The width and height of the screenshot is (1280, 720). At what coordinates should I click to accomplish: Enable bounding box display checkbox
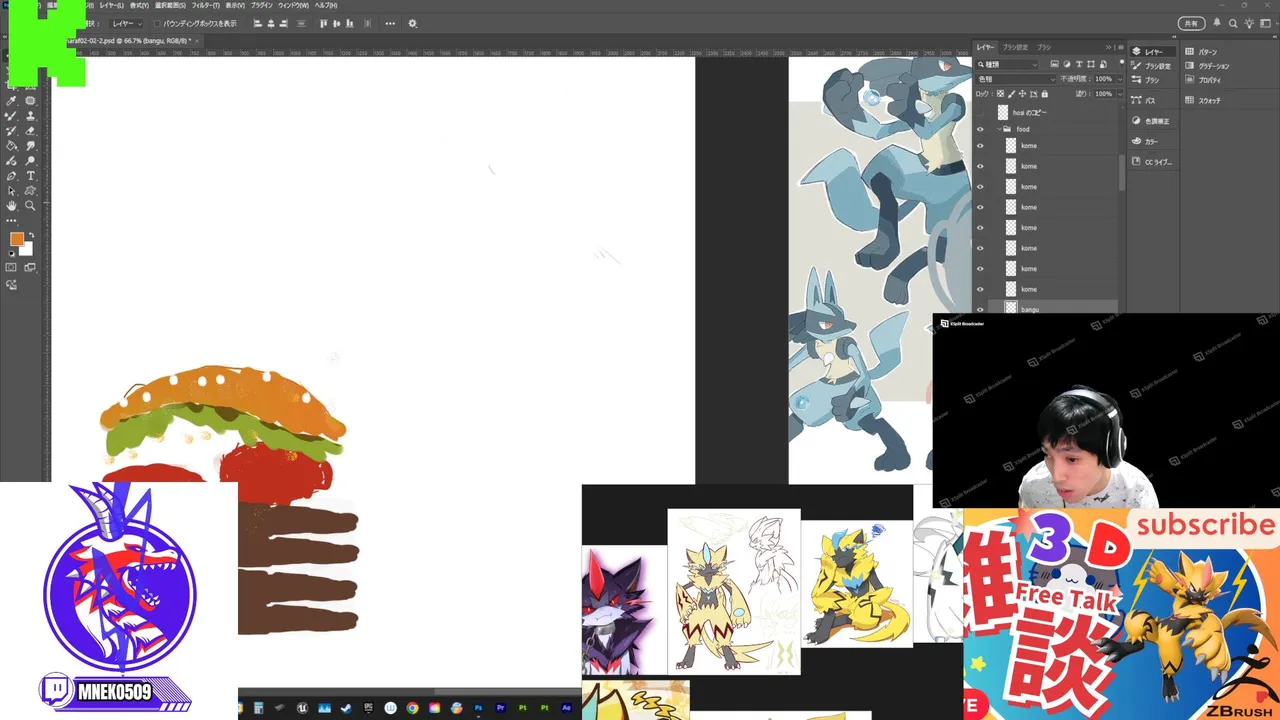[x=157, y=24]
